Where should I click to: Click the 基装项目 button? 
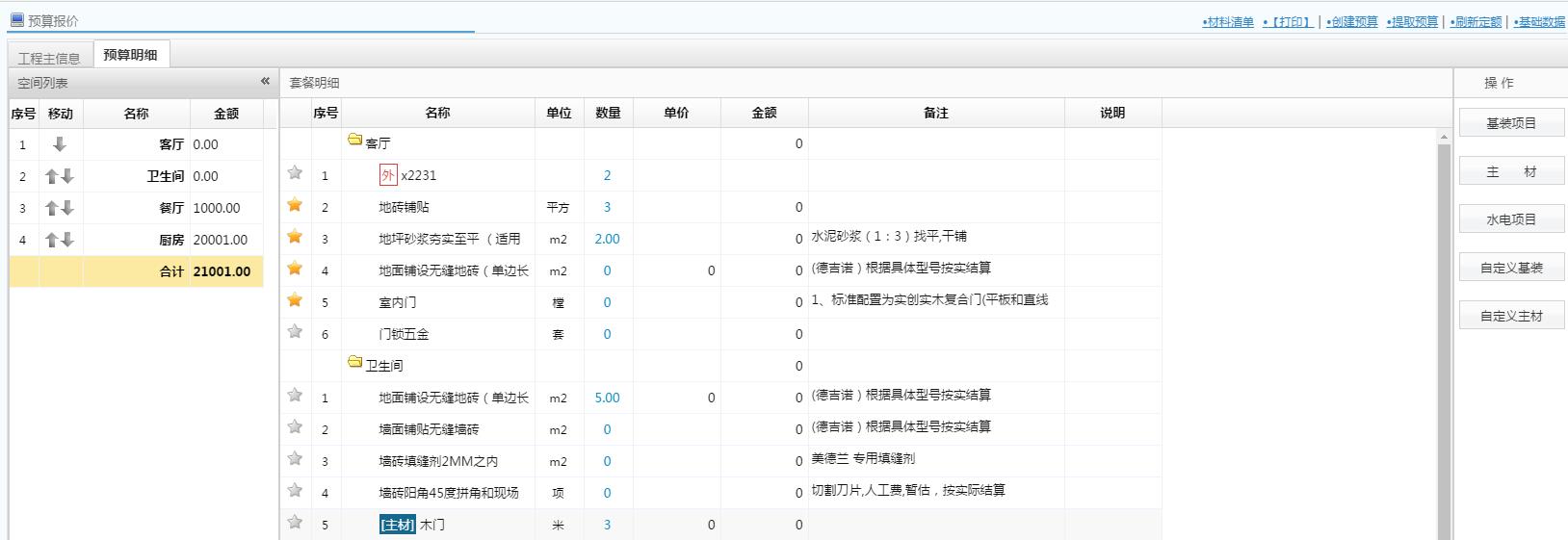click(1511, 123)
